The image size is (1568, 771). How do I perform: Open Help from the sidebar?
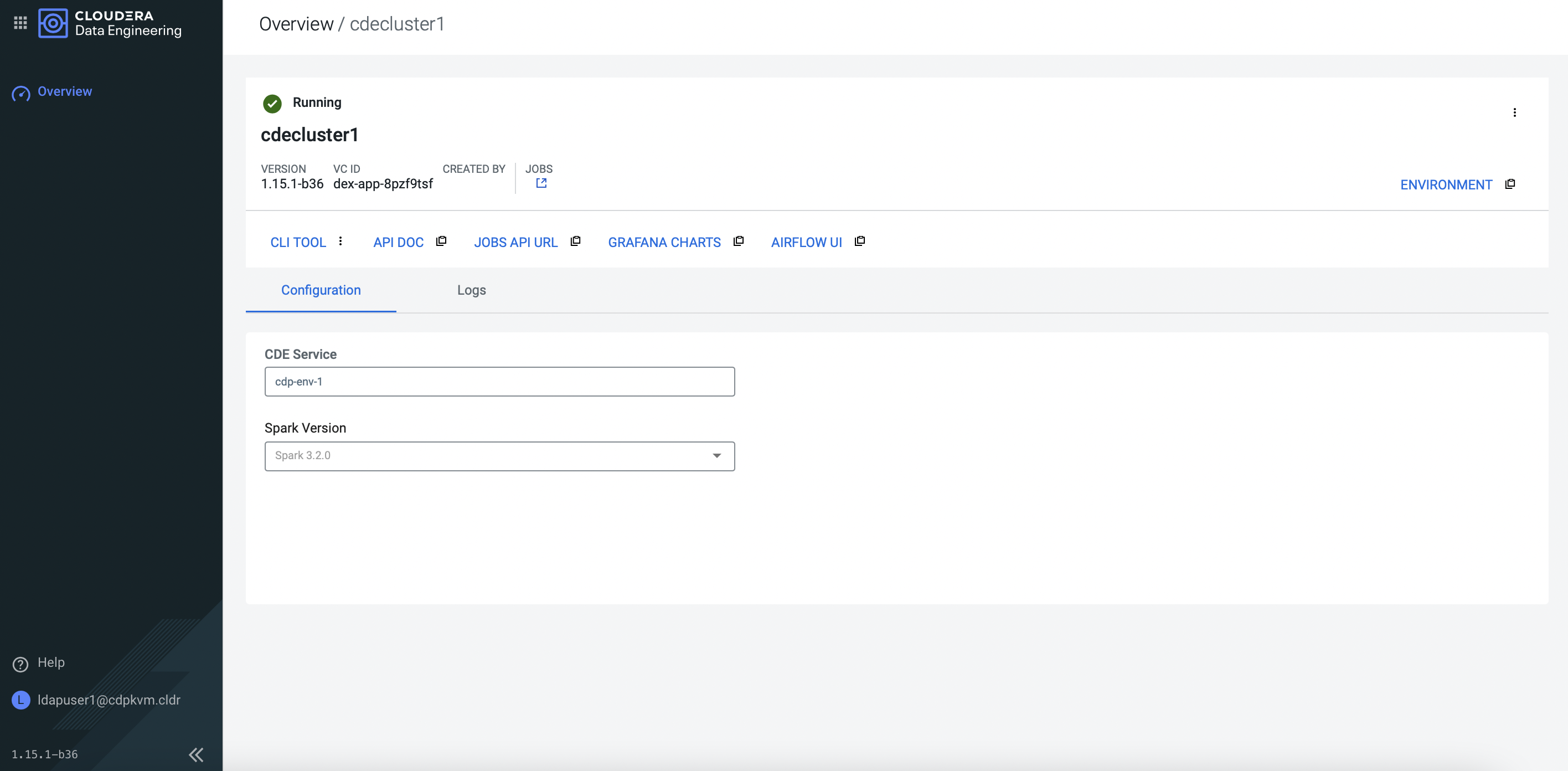(x=50, y=662)
